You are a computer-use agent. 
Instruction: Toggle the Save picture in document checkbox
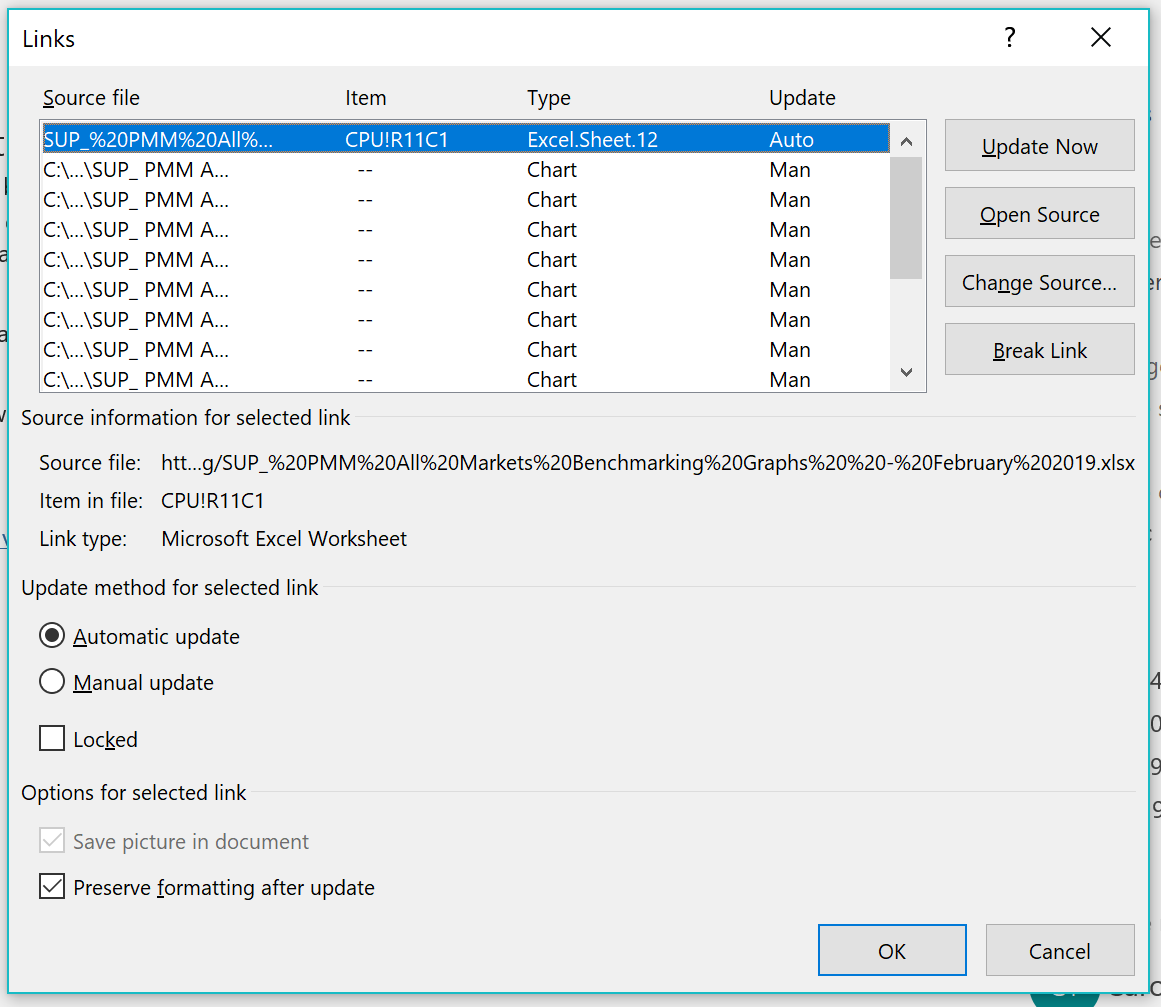52,841
